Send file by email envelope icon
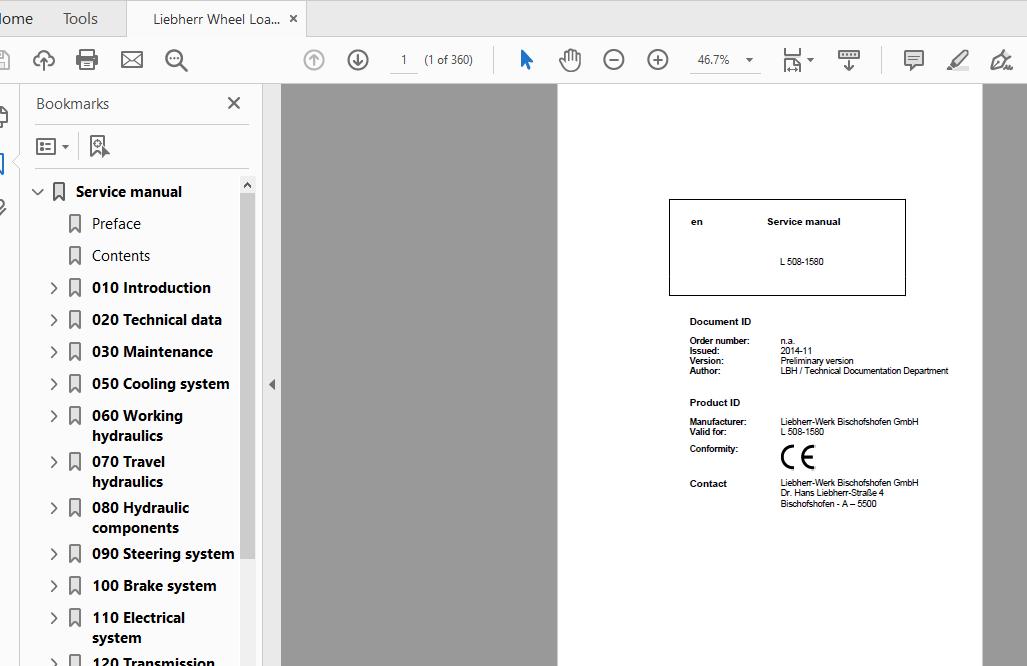The width and height of the screenshot is (1027, 666). pos(132,60)
